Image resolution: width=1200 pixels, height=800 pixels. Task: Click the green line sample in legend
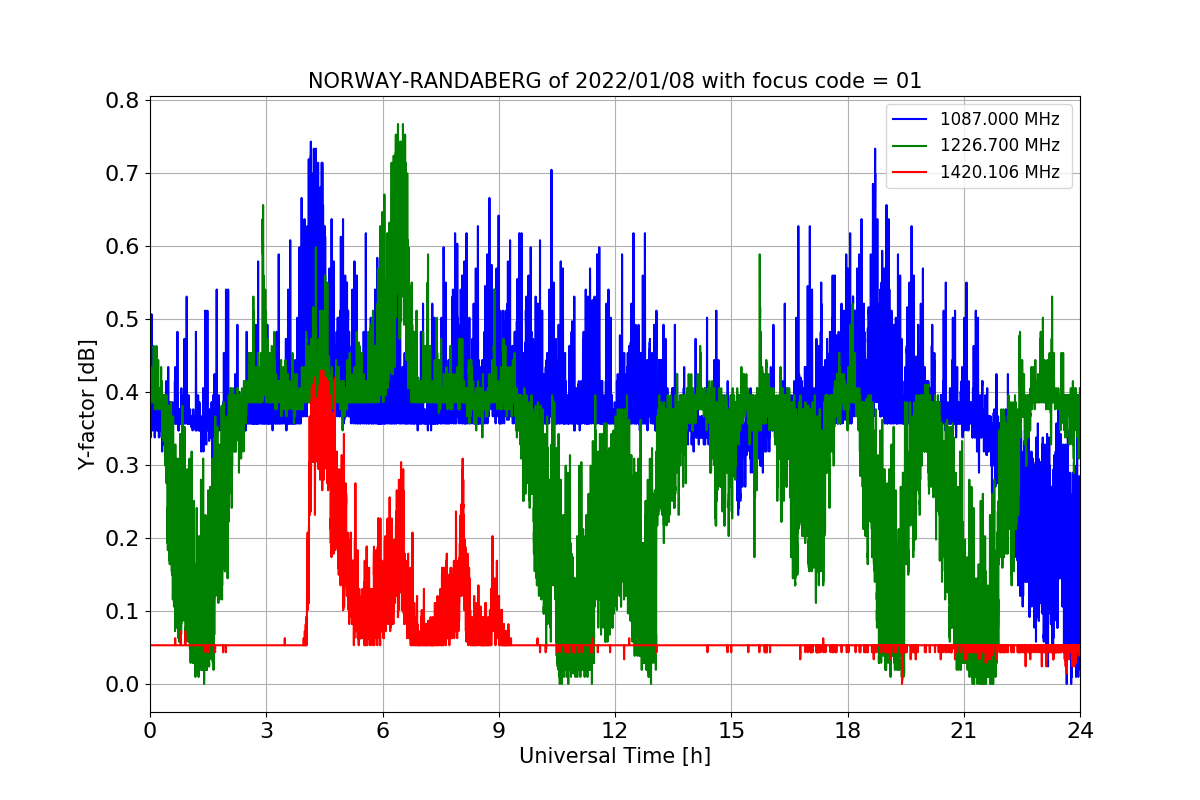point(911,146)
